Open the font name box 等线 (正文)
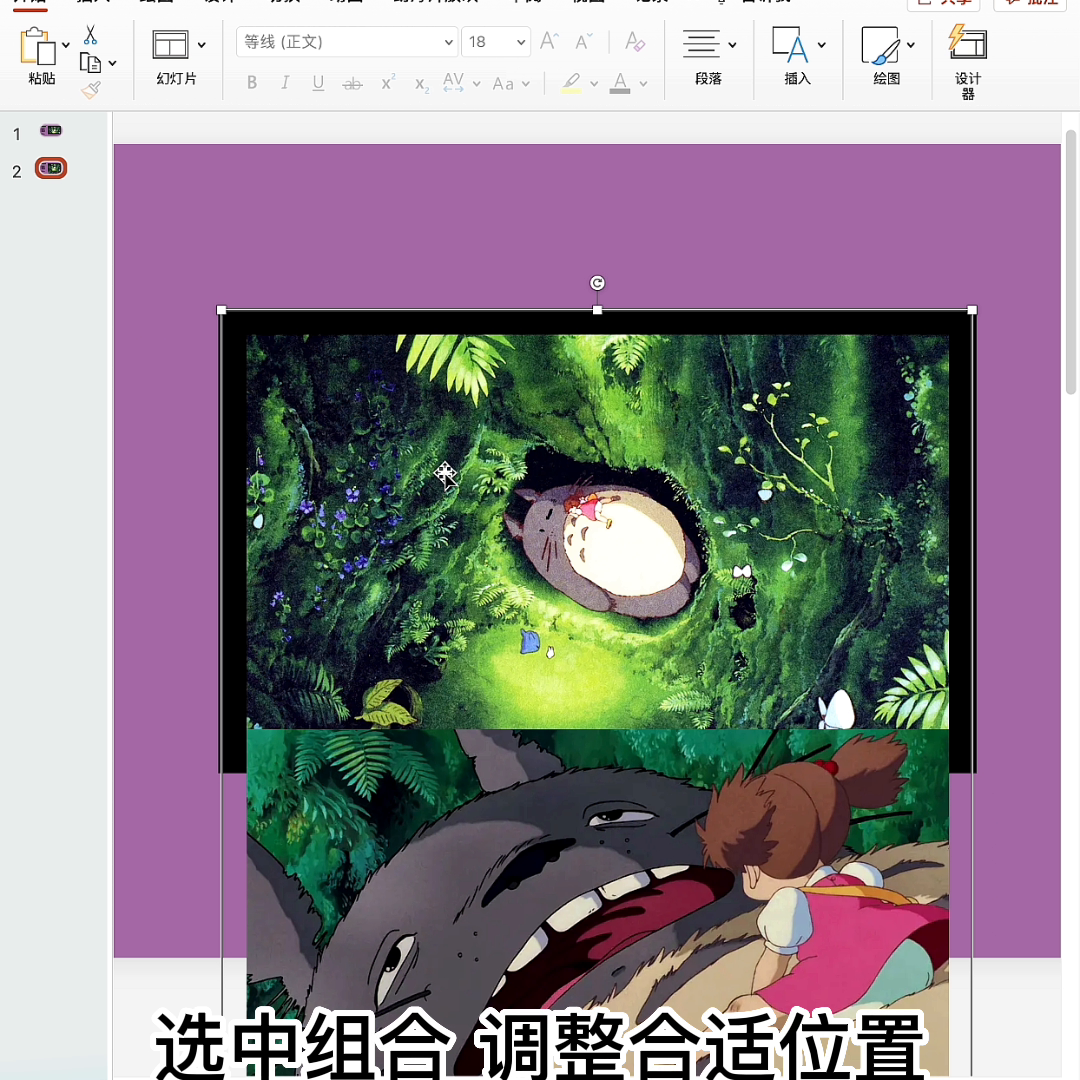The width and height of the screenshot is (1080, 1080). pyautogui.click(x=346, y=42)
